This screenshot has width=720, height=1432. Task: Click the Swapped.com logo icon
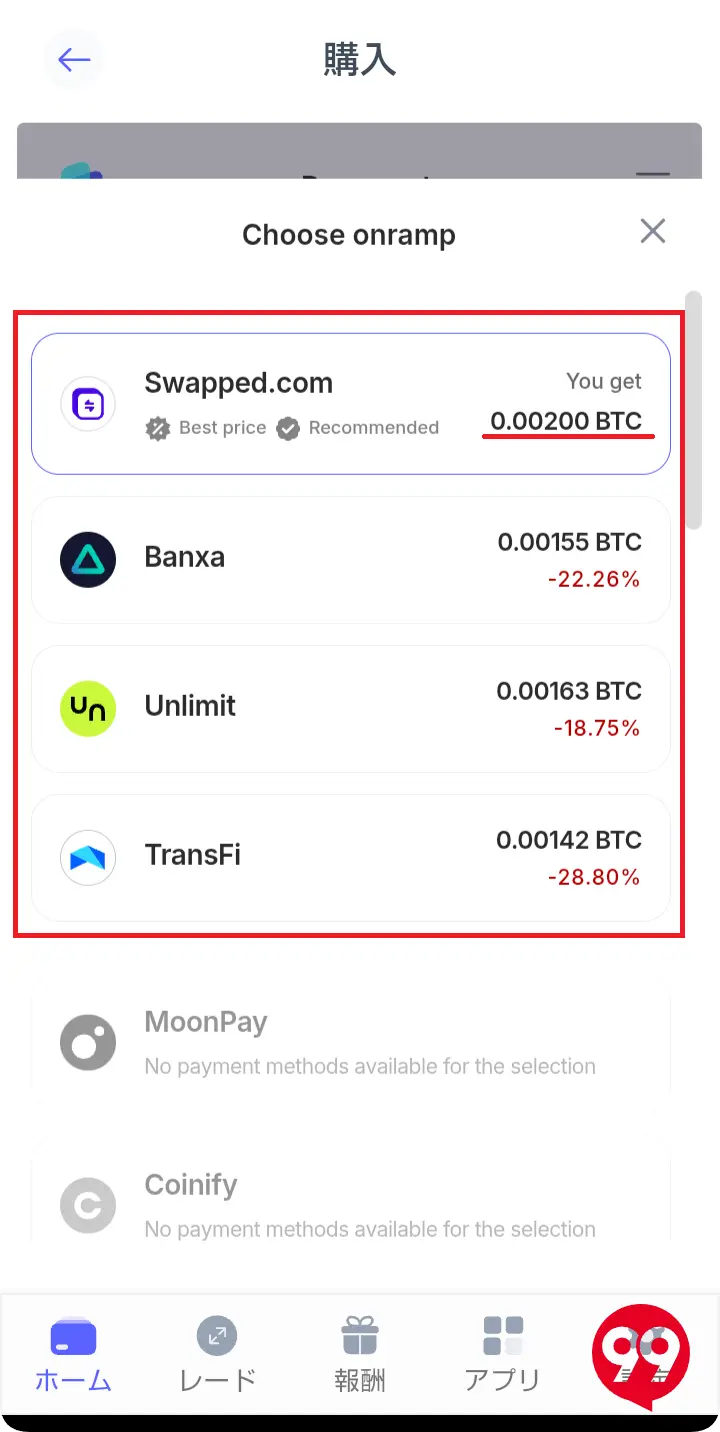(x=88, y=403)
